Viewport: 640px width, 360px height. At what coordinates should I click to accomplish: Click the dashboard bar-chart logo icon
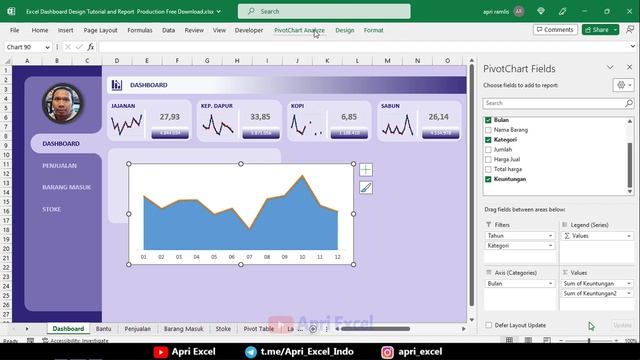click(117, 85)
